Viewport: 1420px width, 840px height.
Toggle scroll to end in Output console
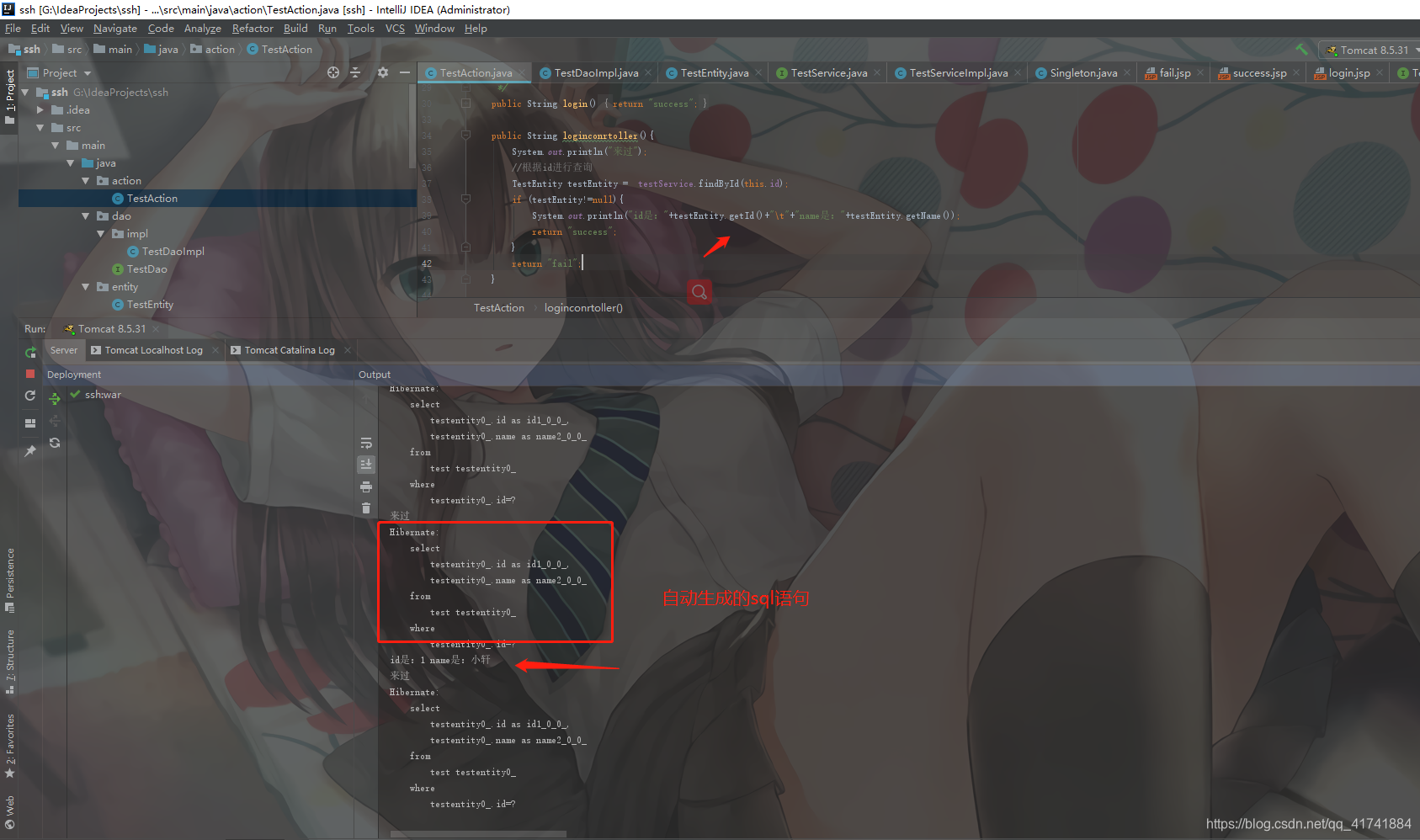click(x=366, y=464)
